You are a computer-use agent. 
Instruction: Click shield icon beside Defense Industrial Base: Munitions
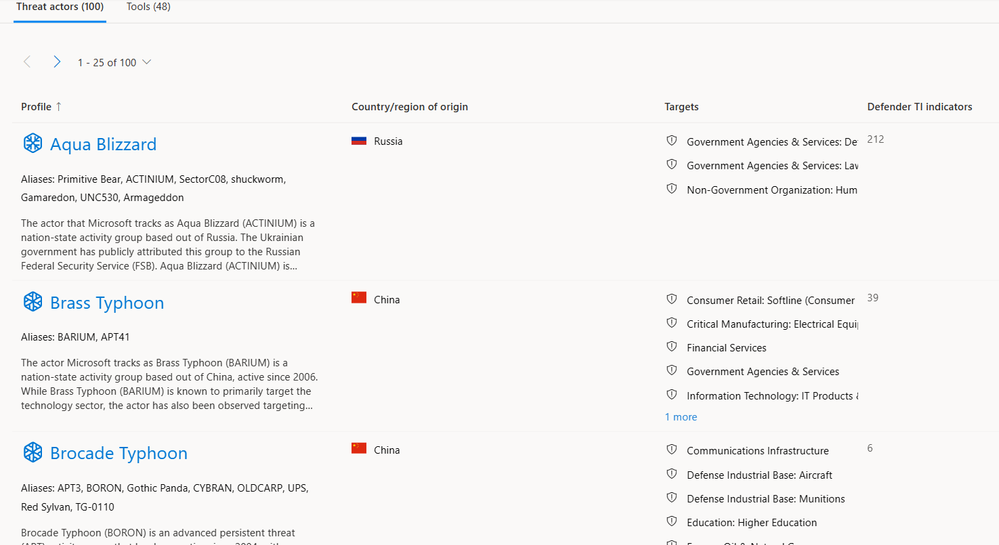[672, 497]
